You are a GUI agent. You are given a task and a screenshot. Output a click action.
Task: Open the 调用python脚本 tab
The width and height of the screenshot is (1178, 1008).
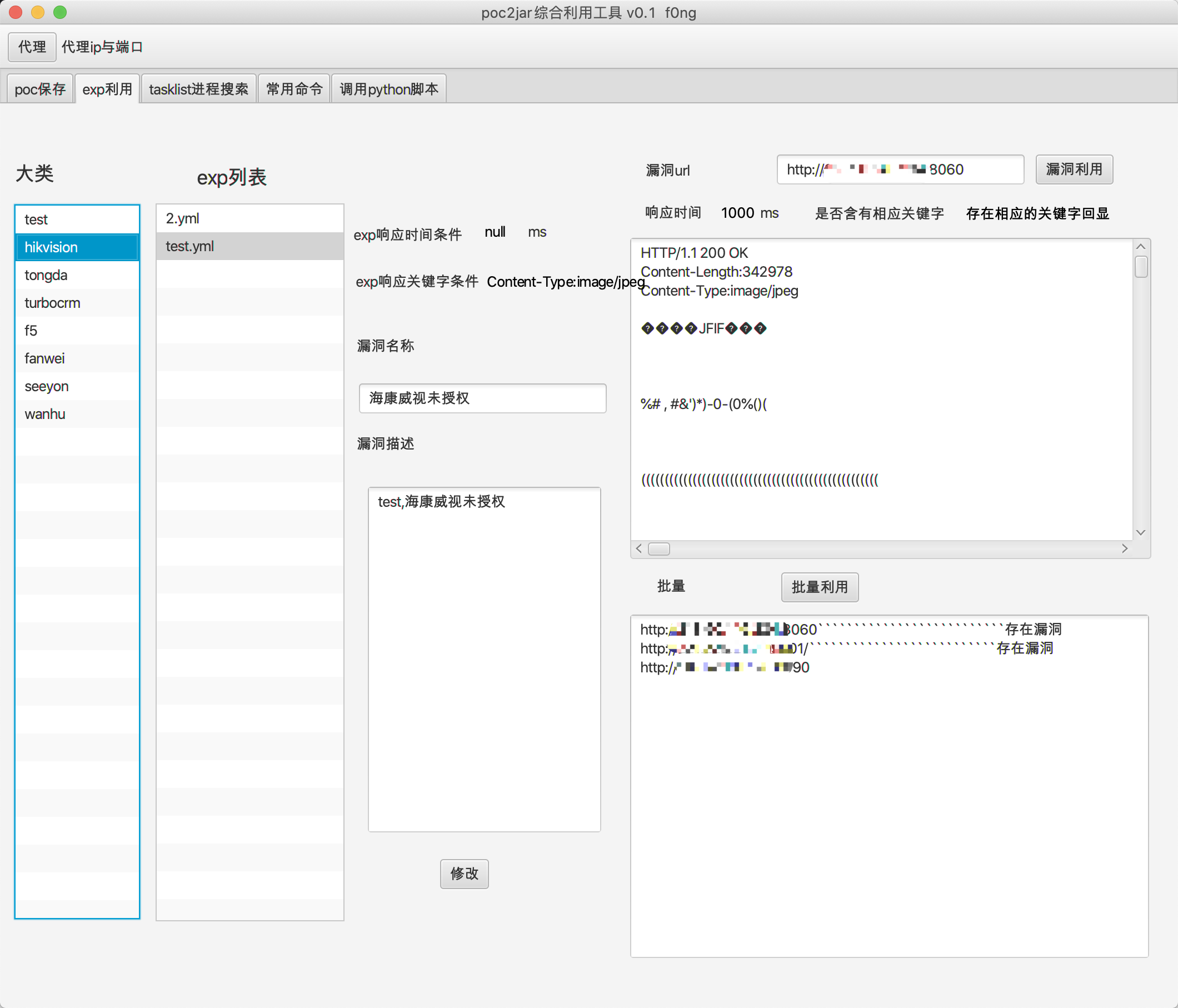(x=388, y=89)
